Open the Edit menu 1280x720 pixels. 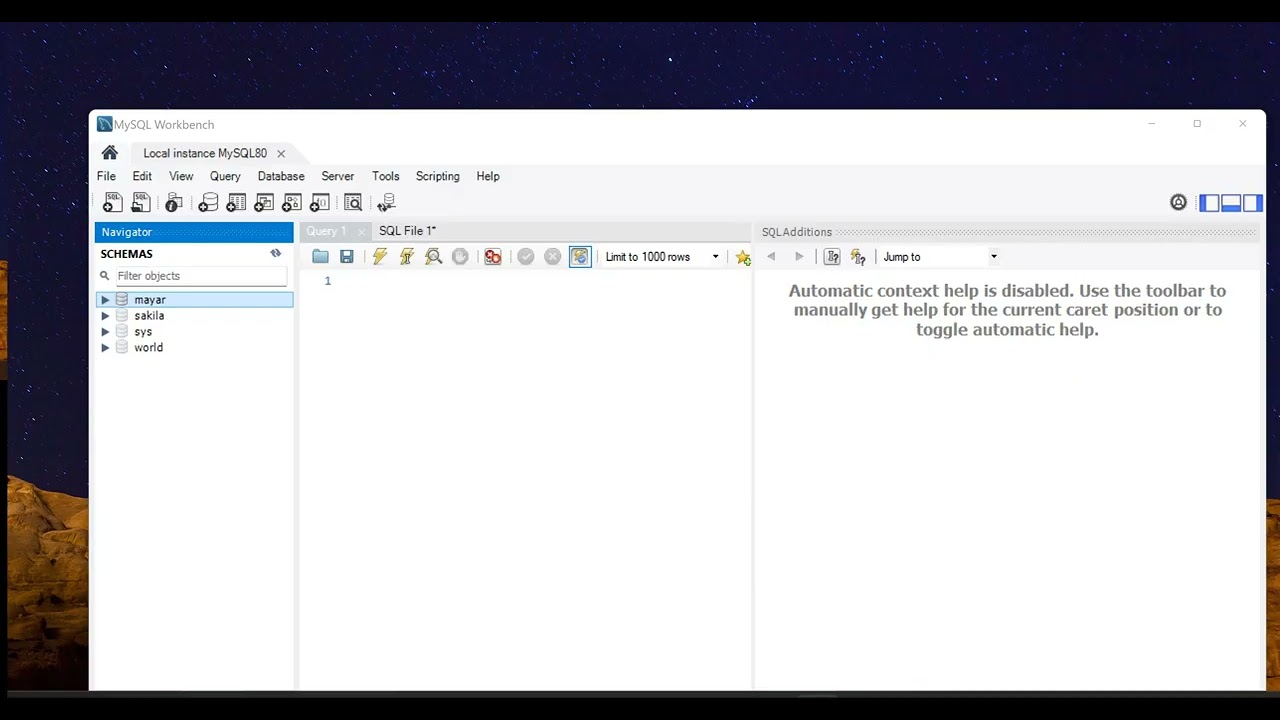tap(142, 176)
